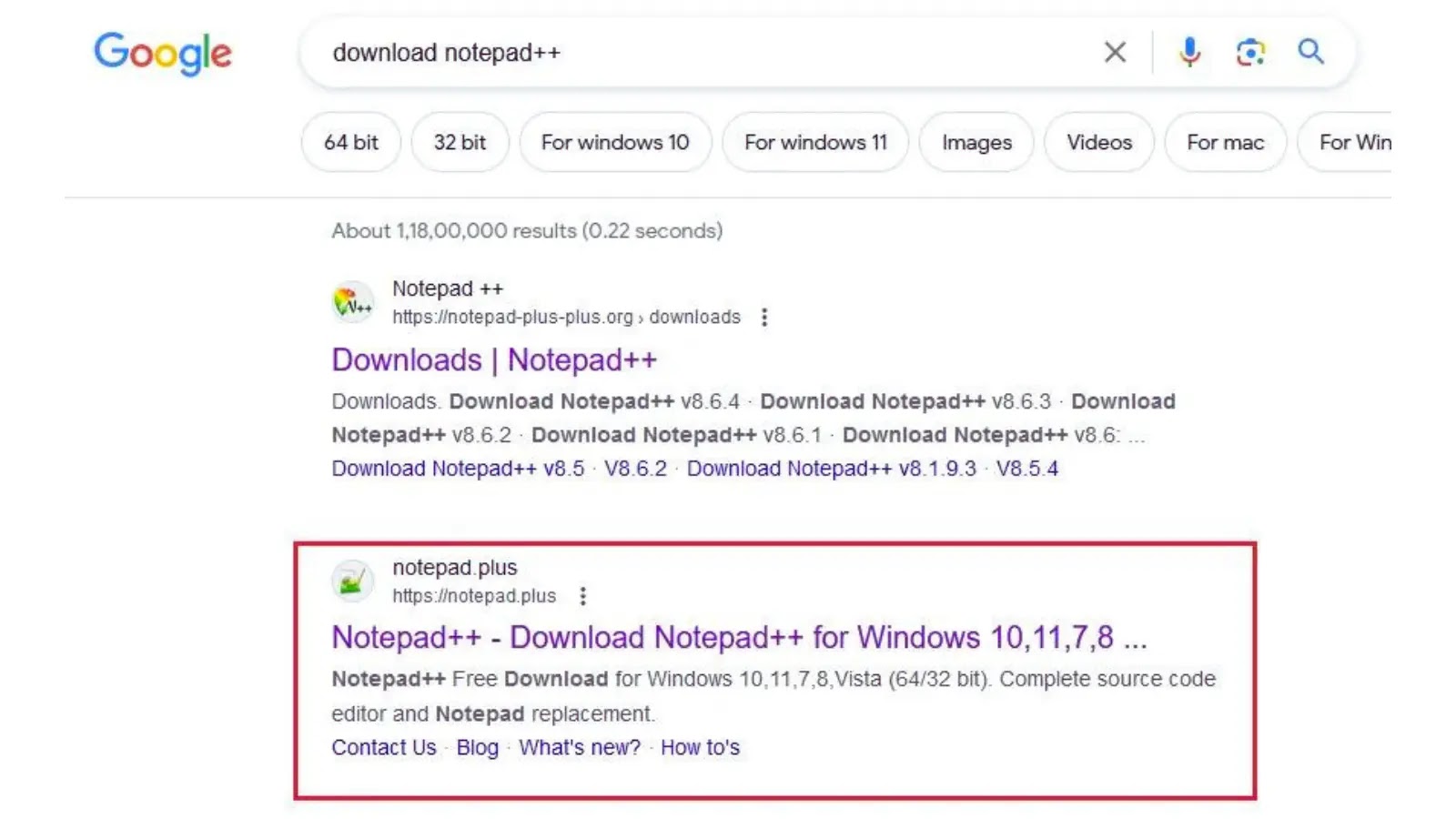Open the V8.6.2 sitelink
The height and width of the screenshot is (819, 1456).
click(635, 469)
